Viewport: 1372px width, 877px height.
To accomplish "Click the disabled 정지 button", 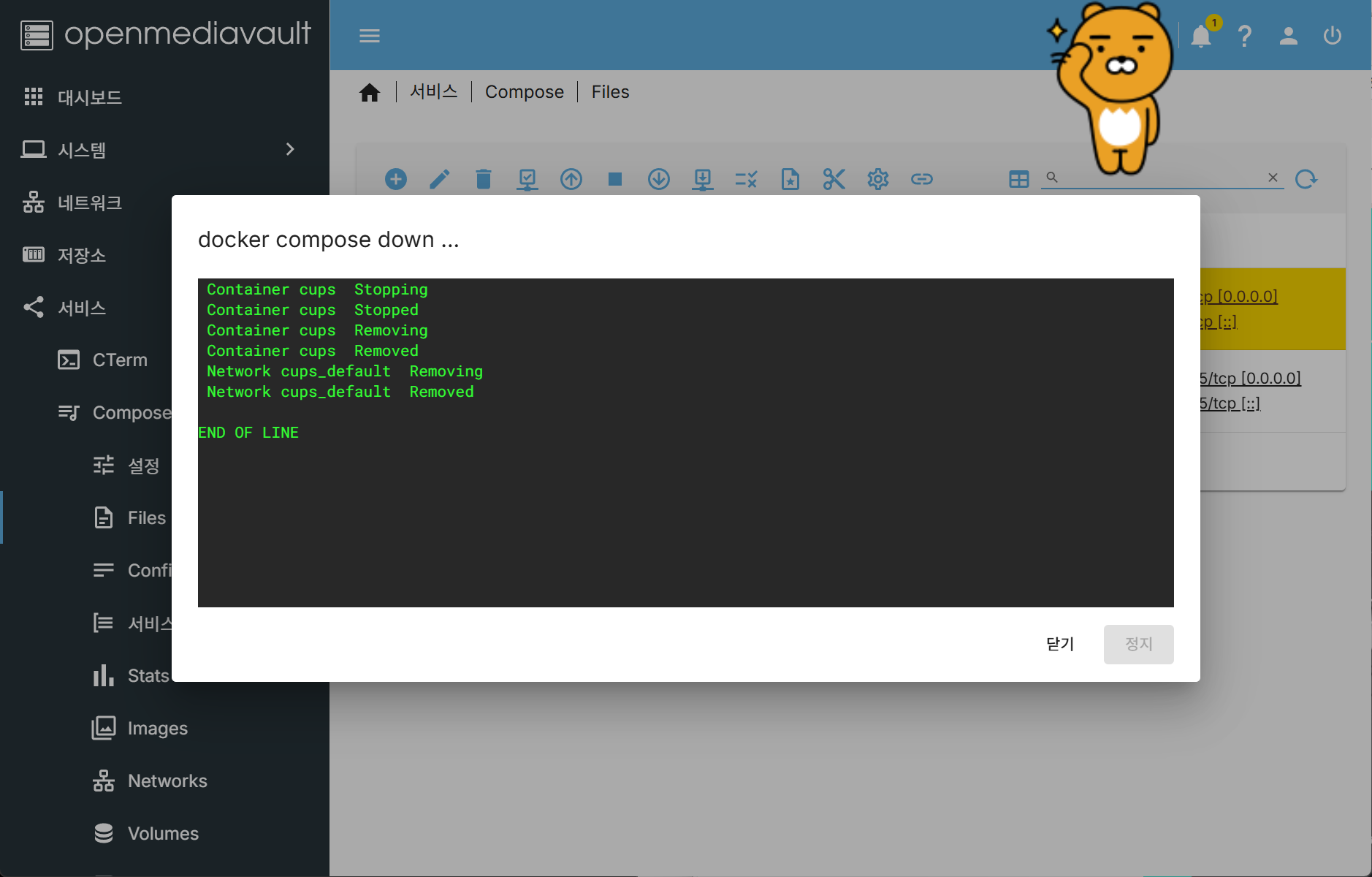I will point(1138,644).
